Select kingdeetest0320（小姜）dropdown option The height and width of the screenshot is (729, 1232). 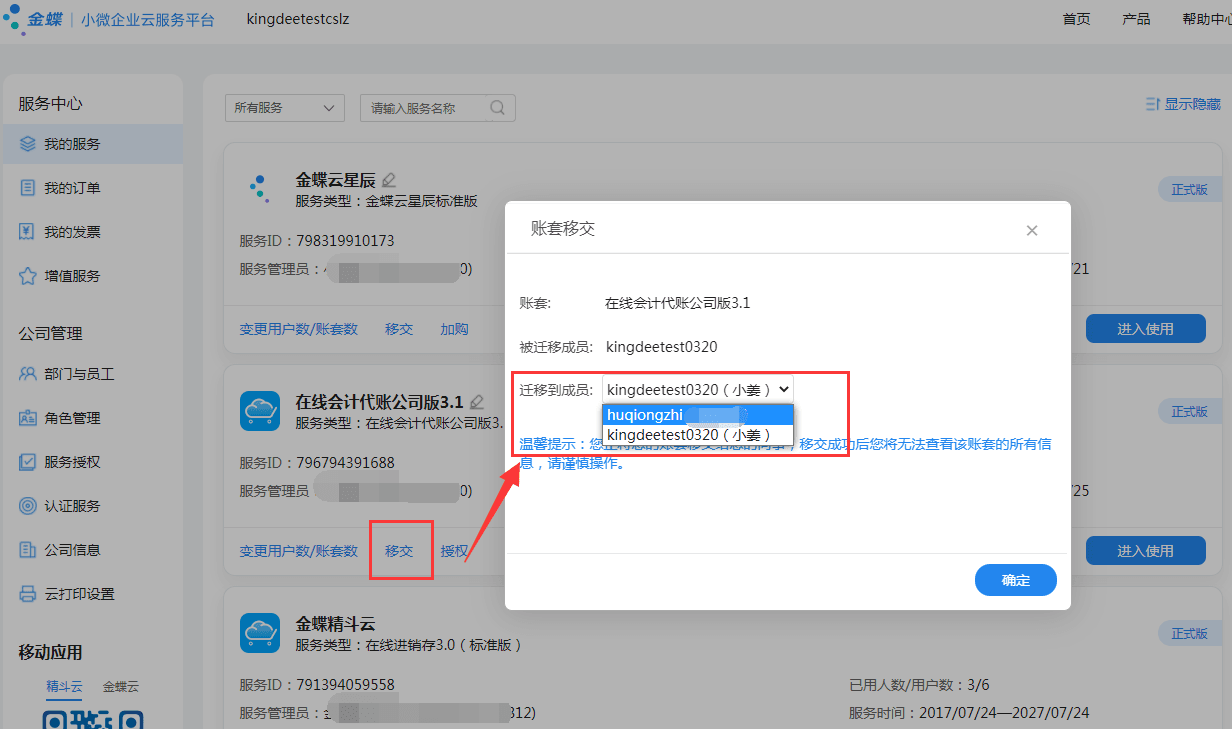698,435
